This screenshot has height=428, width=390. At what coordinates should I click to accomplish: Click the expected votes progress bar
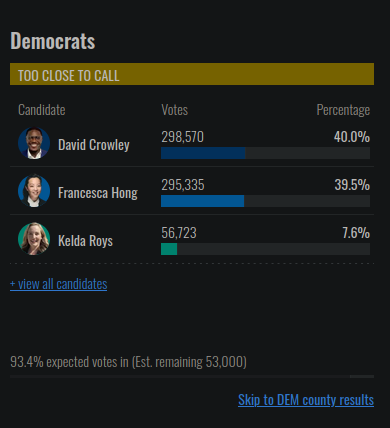(192, 376)
